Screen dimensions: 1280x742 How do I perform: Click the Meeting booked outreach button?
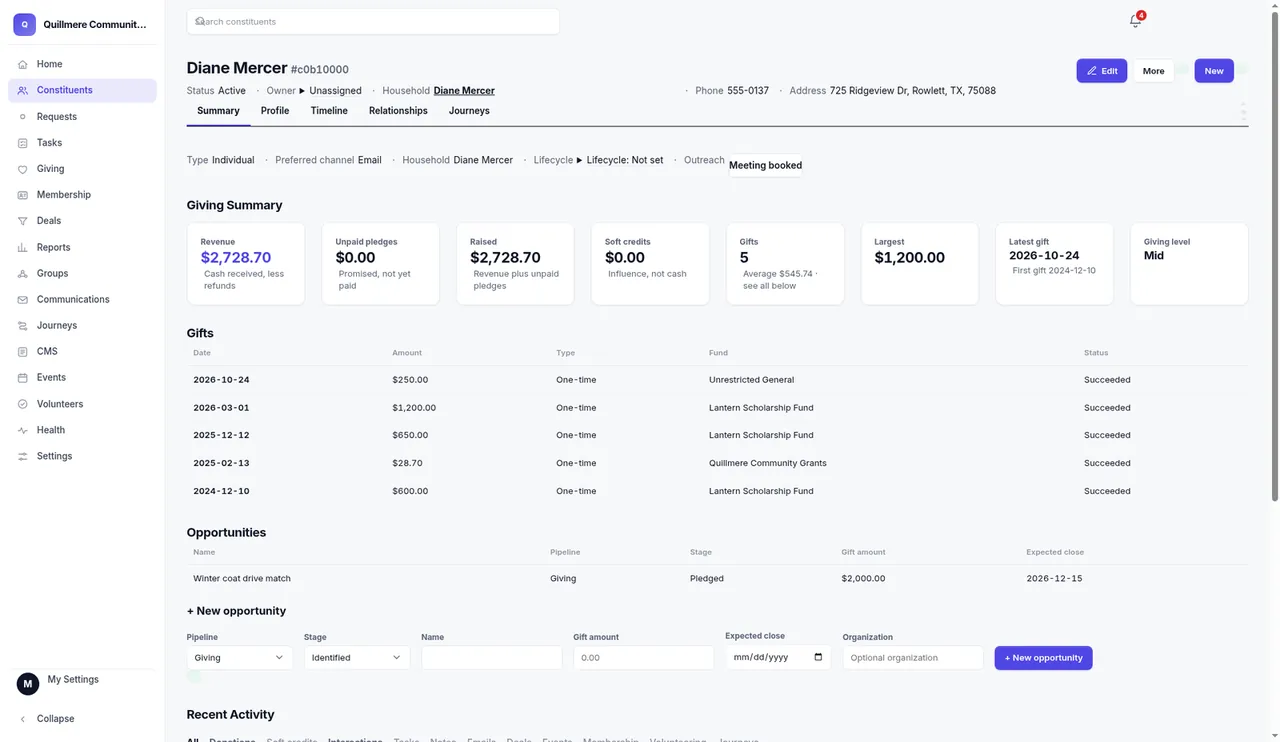[765, 165]
